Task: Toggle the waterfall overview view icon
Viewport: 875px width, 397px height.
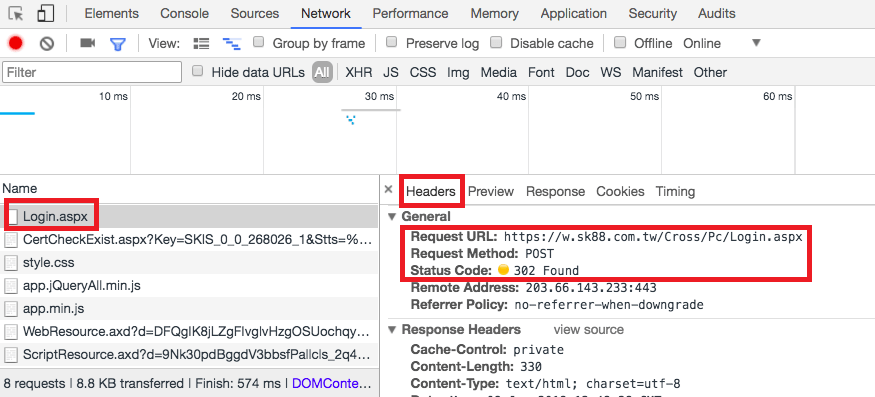Action: pyautogui.click(x=232, y=43)
